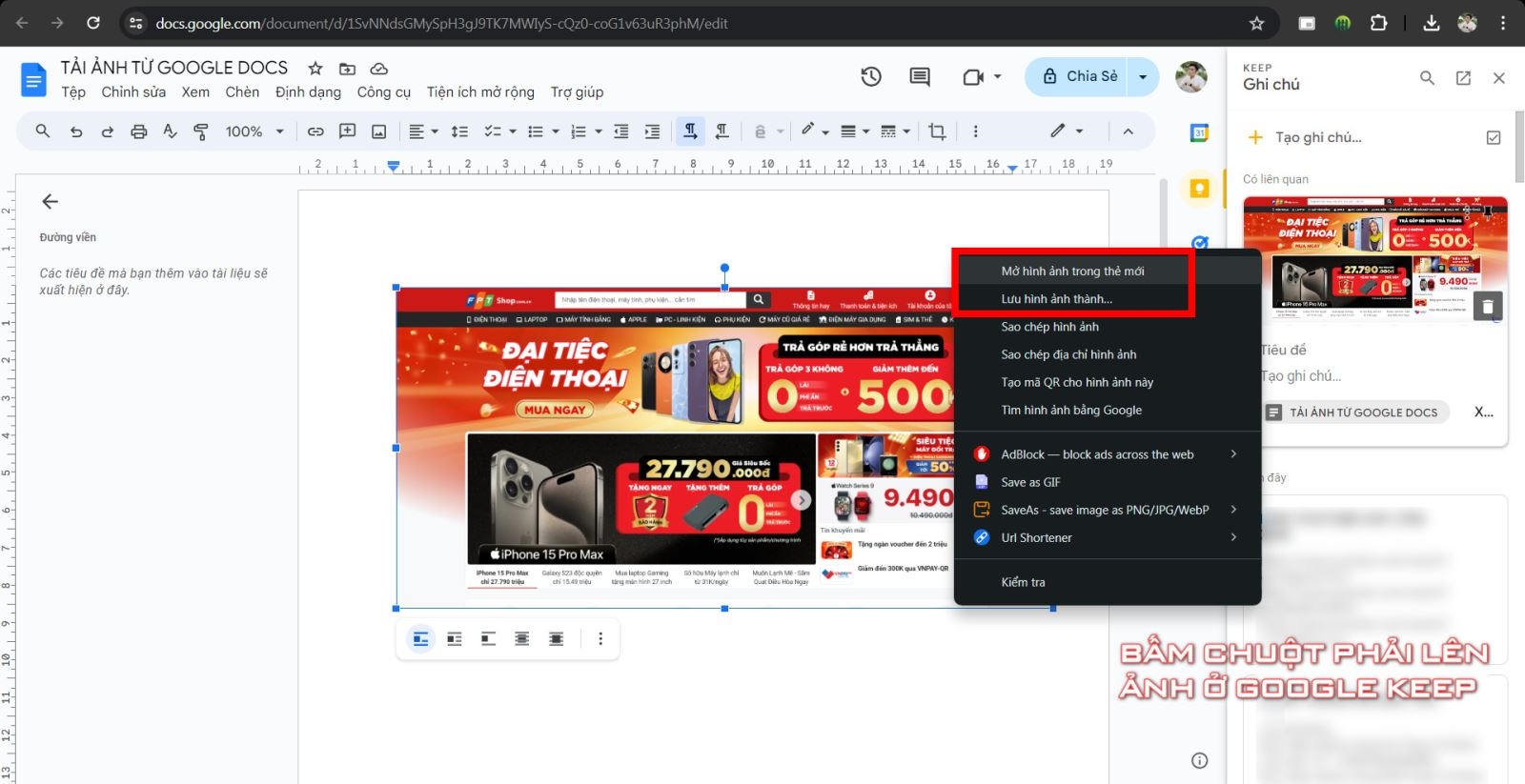Open border dash style dropdown
Screen dimensions: 1525x784
coord(895,131)
